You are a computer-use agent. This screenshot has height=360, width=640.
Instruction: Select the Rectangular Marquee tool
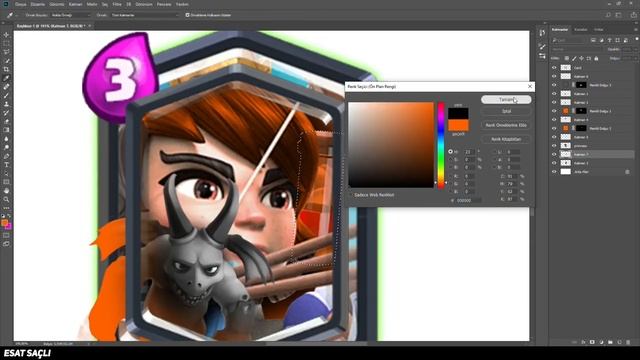coord(6,43)
